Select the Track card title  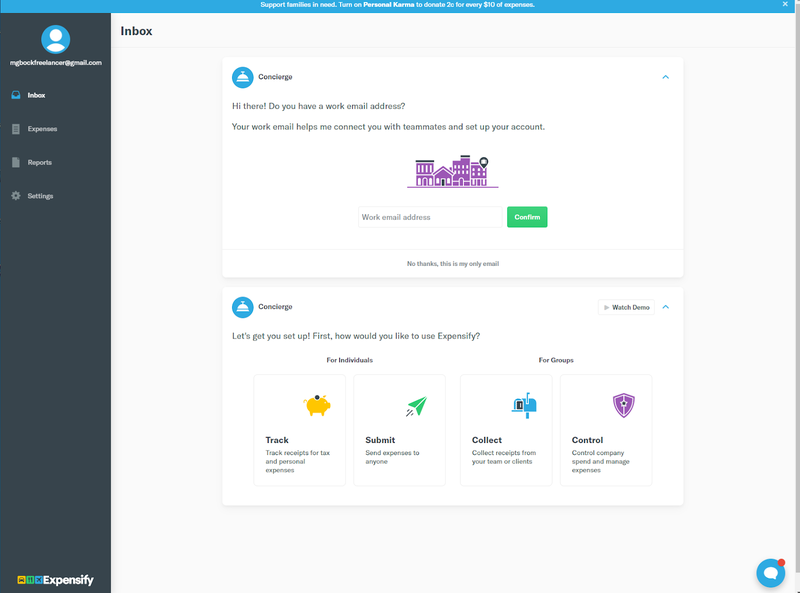pos(277,440)
